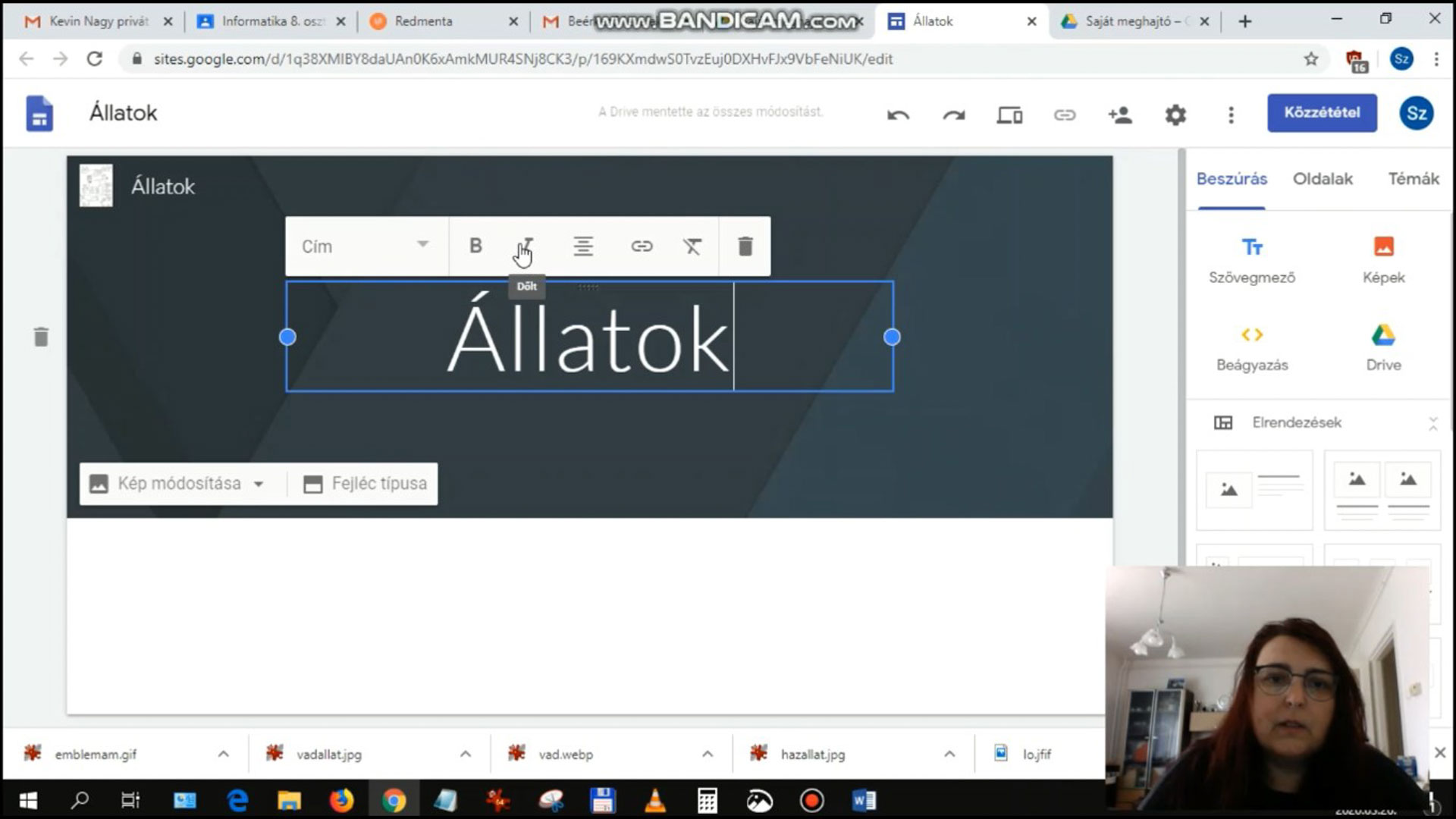Click the Közzététel publish button
Image resolution: width=1456 pixels, height=819 pixels.
[1321, 112]
